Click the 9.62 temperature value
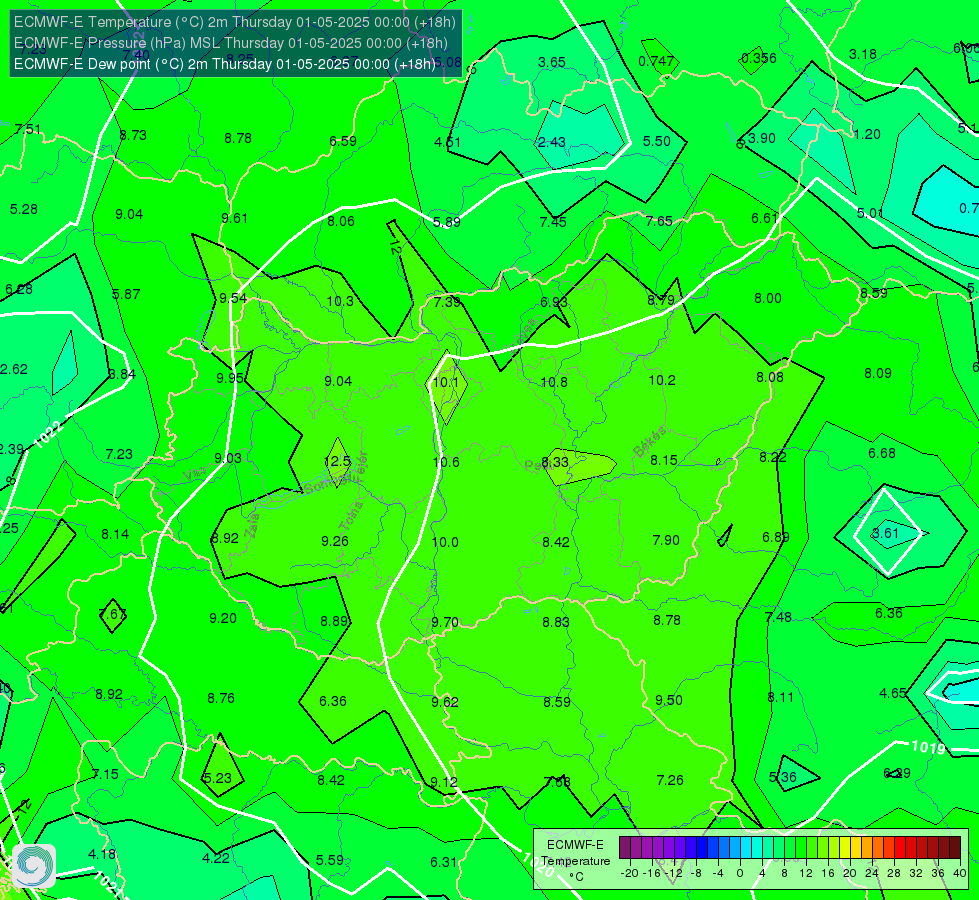979x900 pixels. point(445,703)
